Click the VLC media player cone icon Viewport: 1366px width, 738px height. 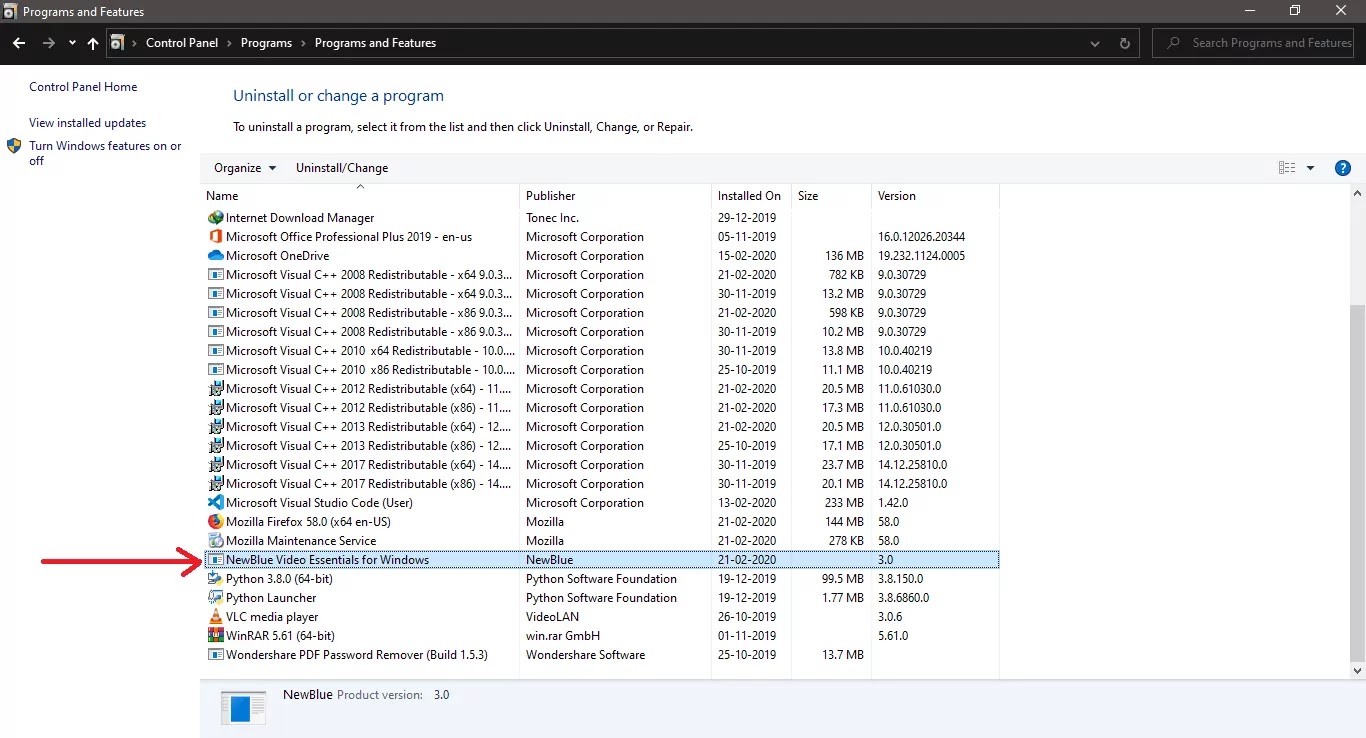pos(215,617)
